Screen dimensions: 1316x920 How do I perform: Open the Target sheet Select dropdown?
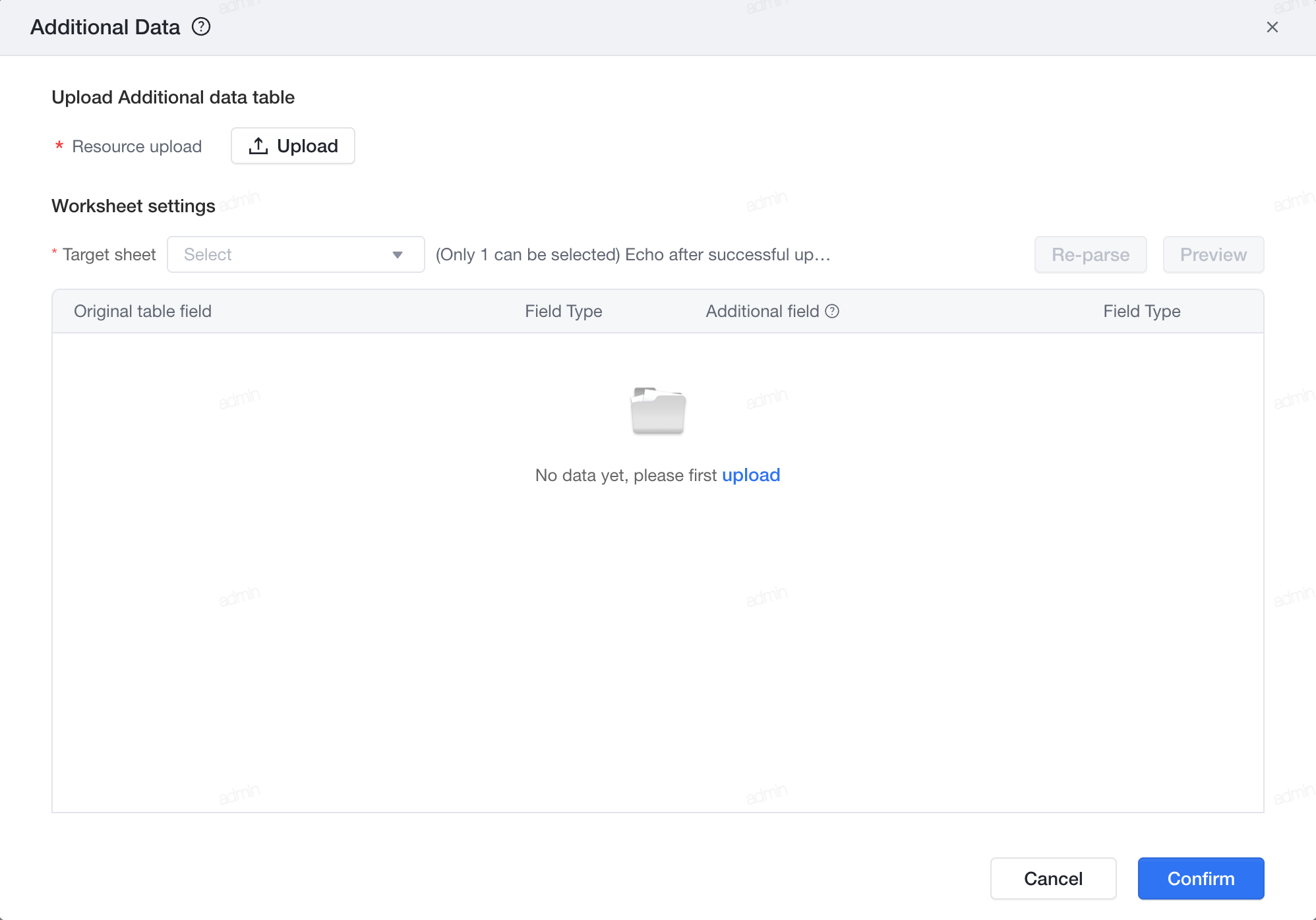coord(296,254)
